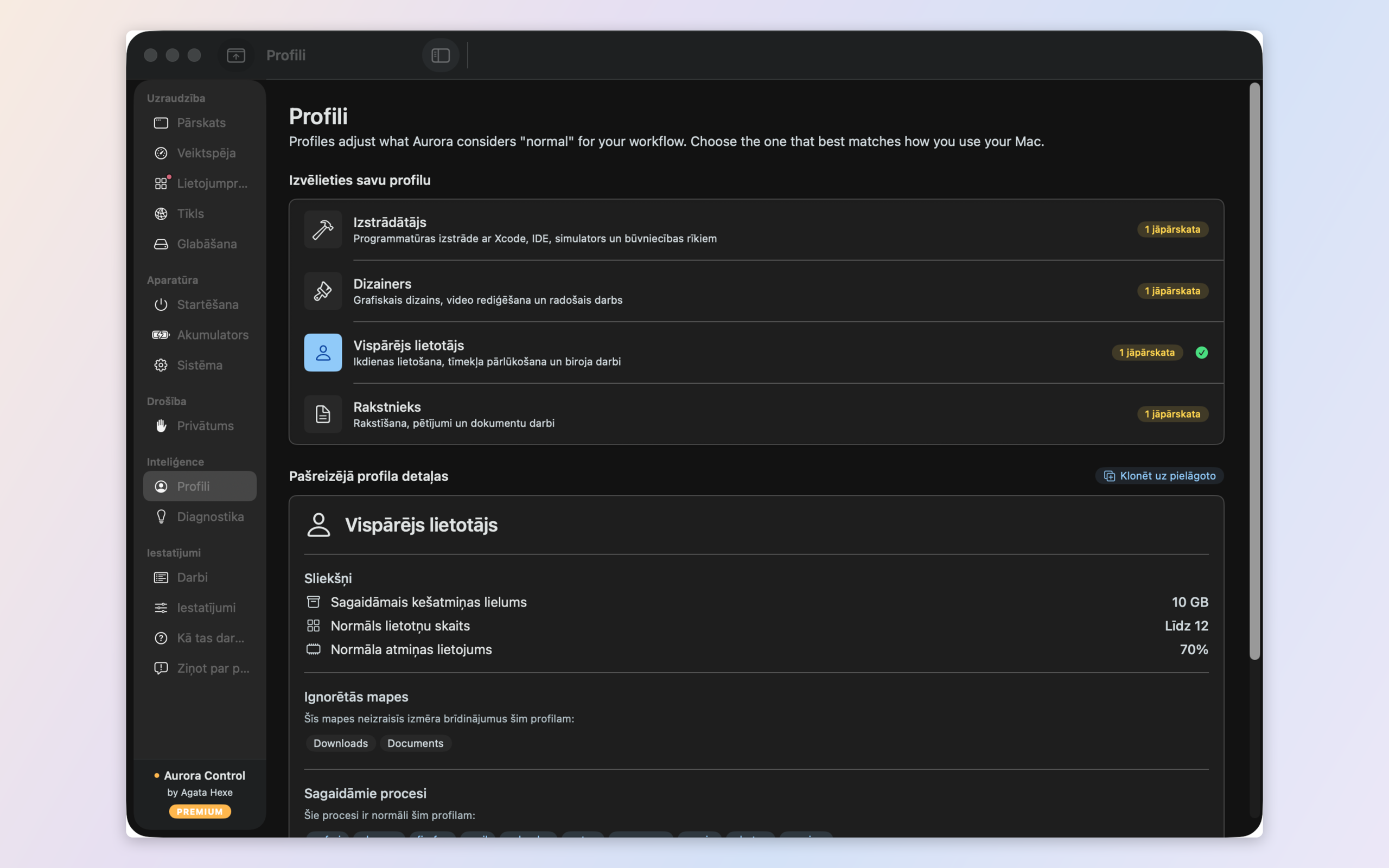The image size is (1389, 868).
Task: Open Ziņot par p... feedback item
Action: coord(200,668)
